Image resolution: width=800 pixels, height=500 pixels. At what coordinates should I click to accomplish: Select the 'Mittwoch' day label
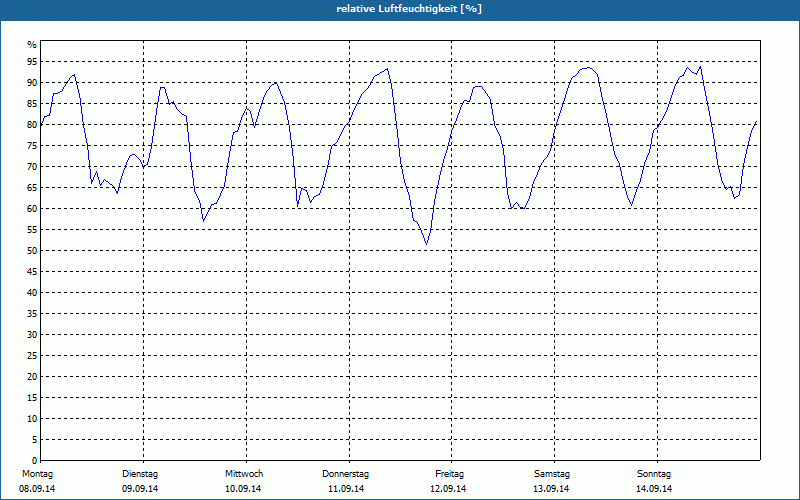point(244,474)
